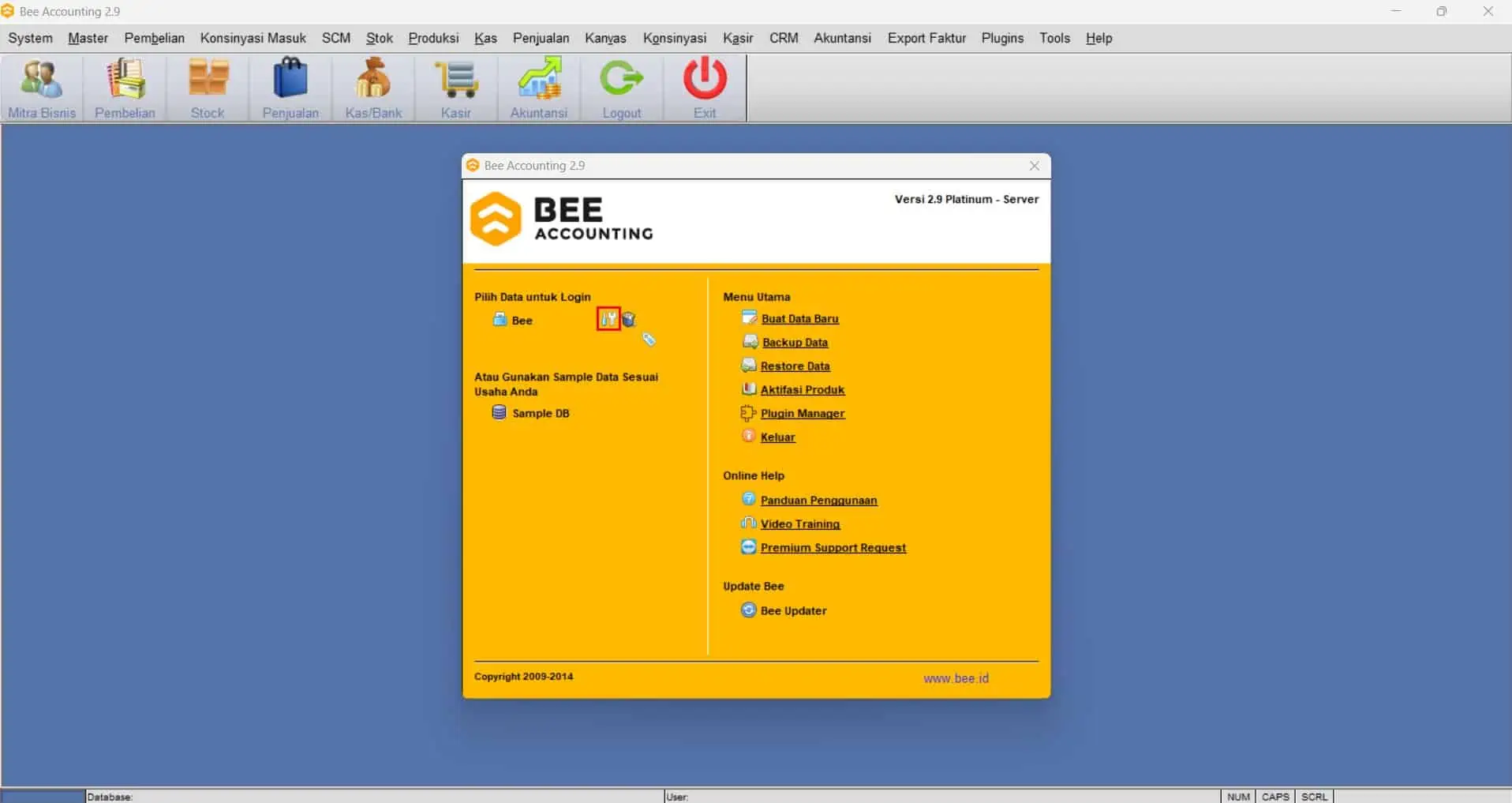Click the Kasir cart toolbar icon
The width and height of the screenshot is (1512, 803).
point(456,88)
